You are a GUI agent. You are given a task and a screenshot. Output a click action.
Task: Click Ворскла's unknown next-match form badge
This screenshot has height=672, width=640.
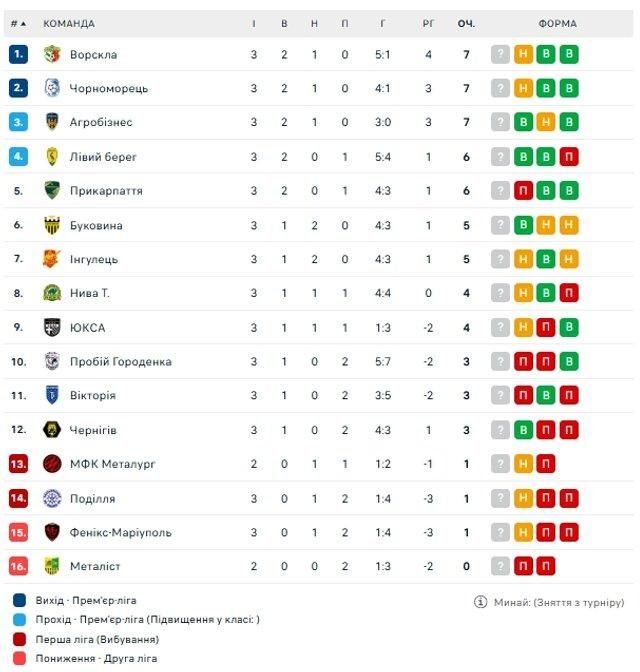pos(500,55)
